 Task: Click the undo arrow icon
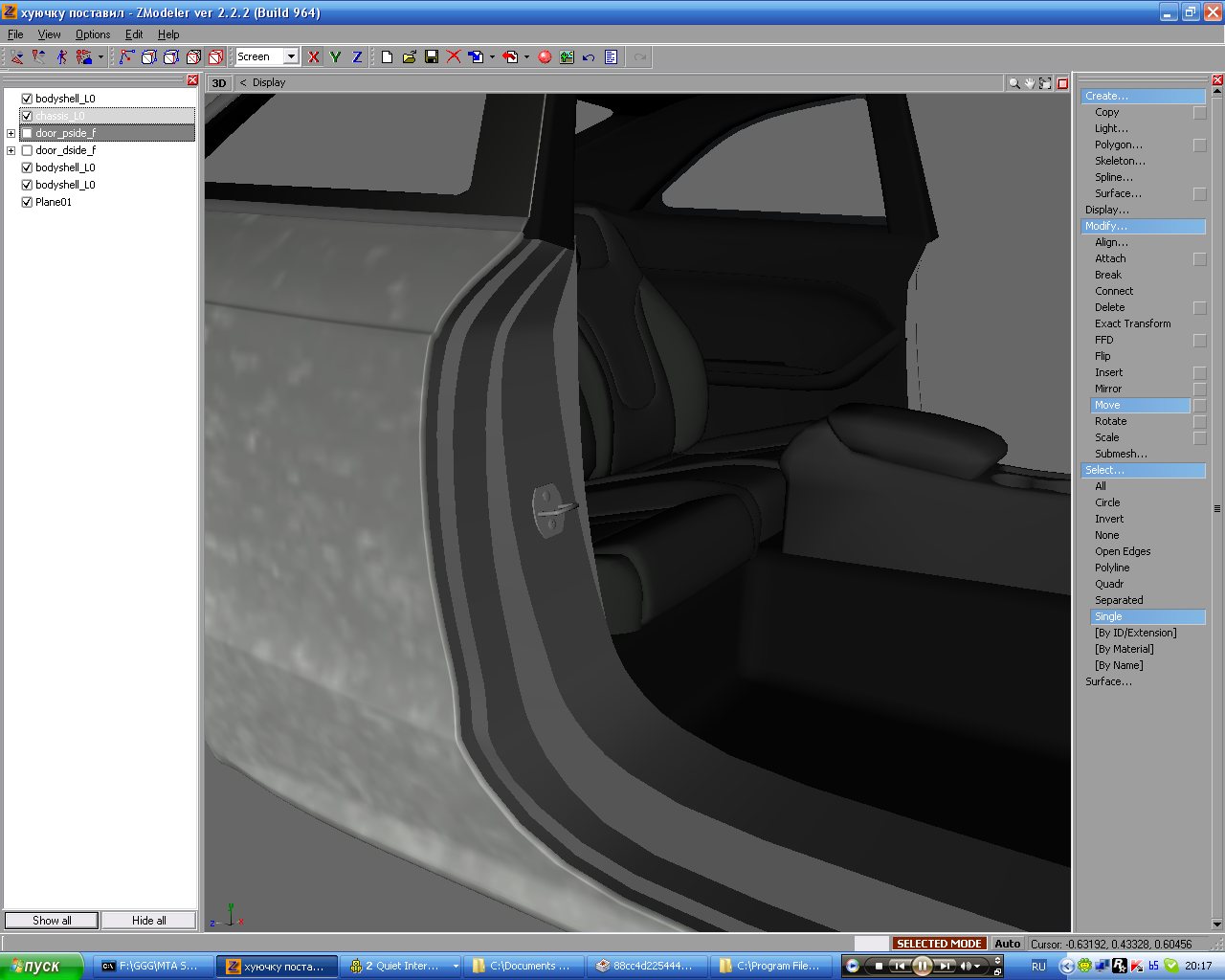589,57
